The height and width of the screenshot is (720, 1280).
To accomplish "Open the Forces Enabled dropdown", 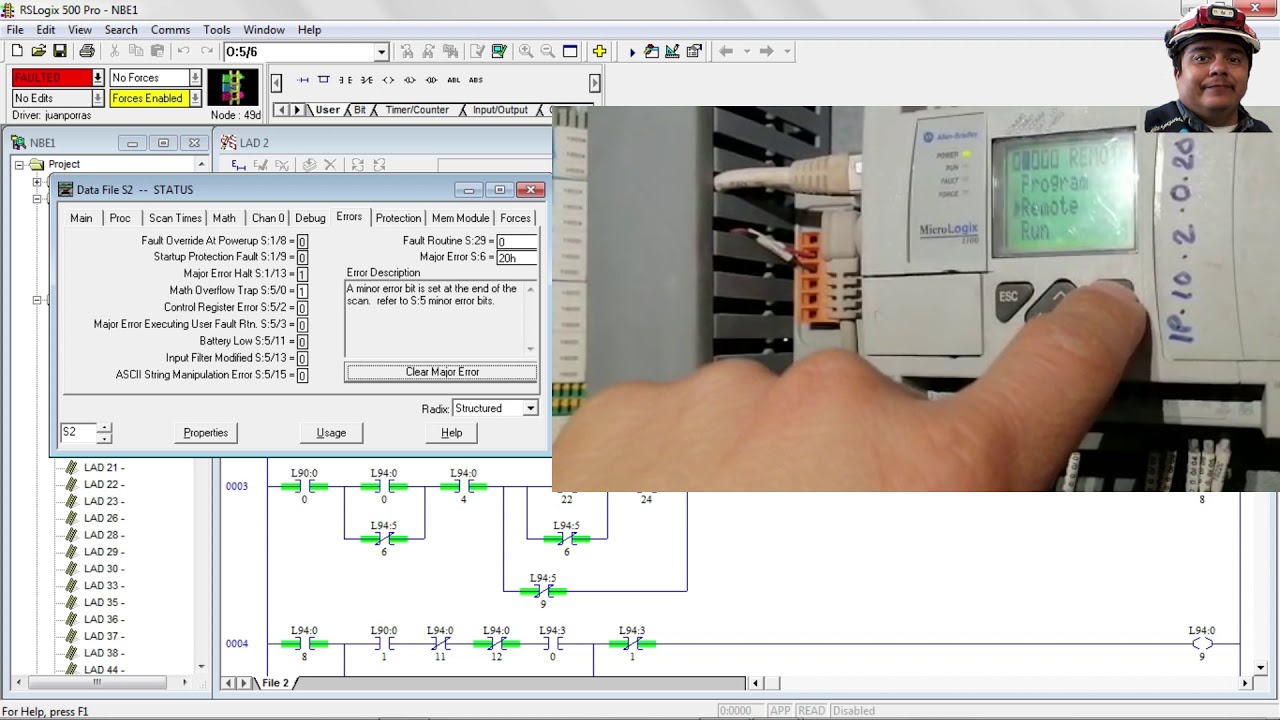I will tap(195, 98).
